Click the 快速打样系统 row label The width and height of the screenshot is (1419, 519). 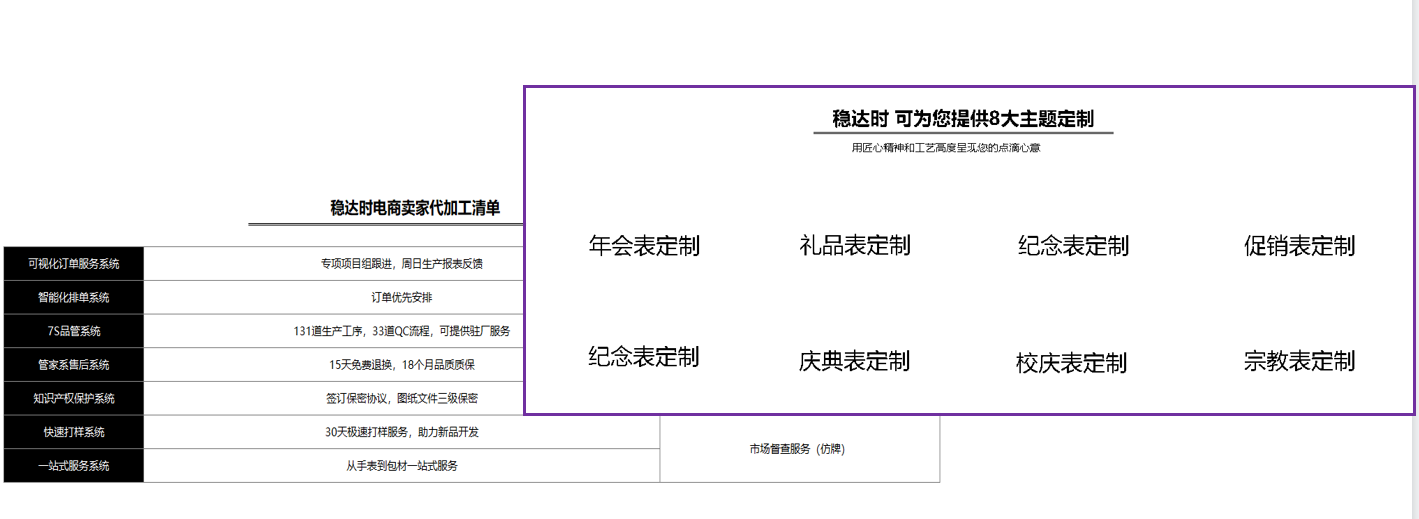tap(74, 432)
